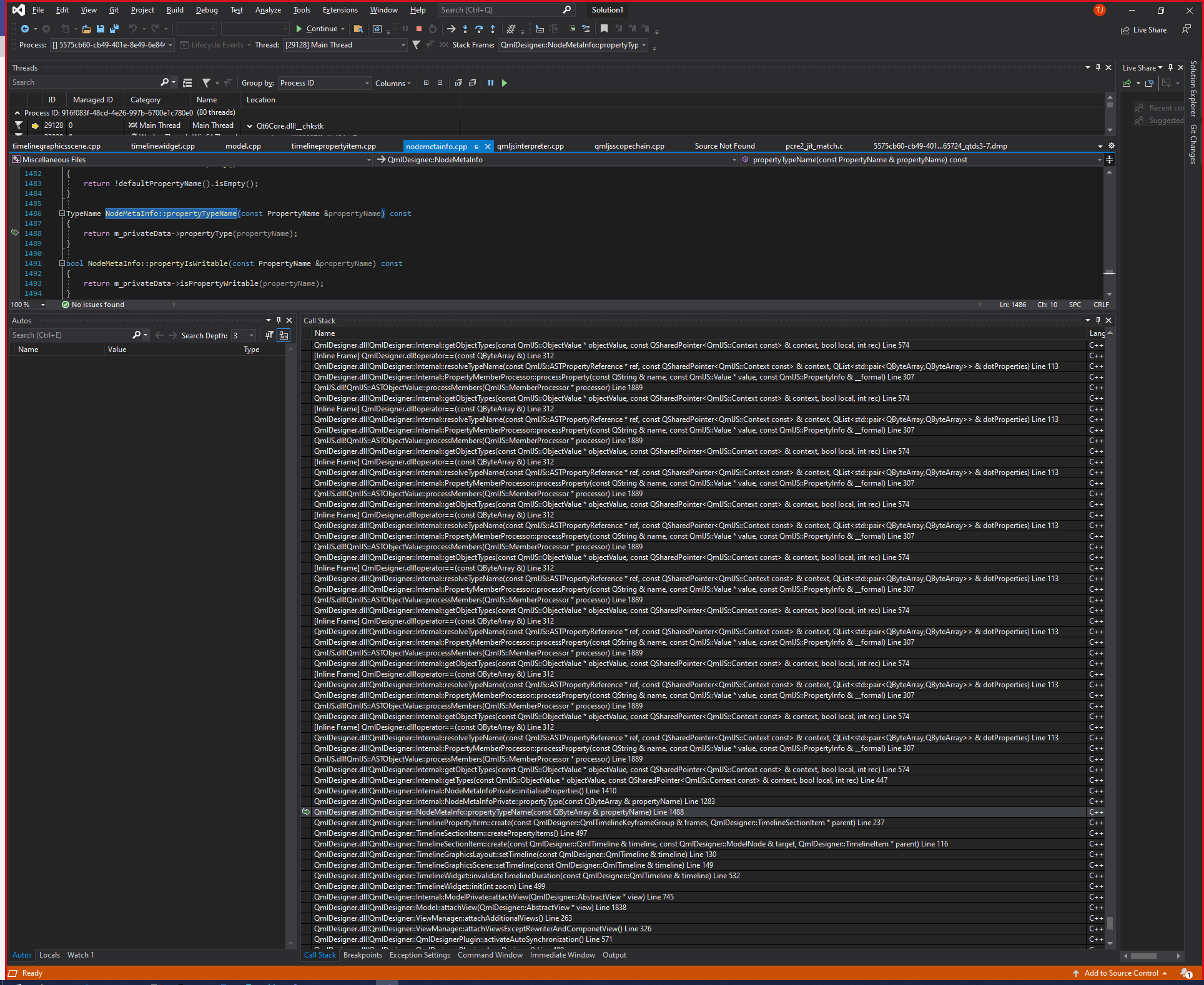Image resolution: width=1204 pixels, height=985 pixels.
Task: Open the Debug menu
Action: tap(206, 10)
